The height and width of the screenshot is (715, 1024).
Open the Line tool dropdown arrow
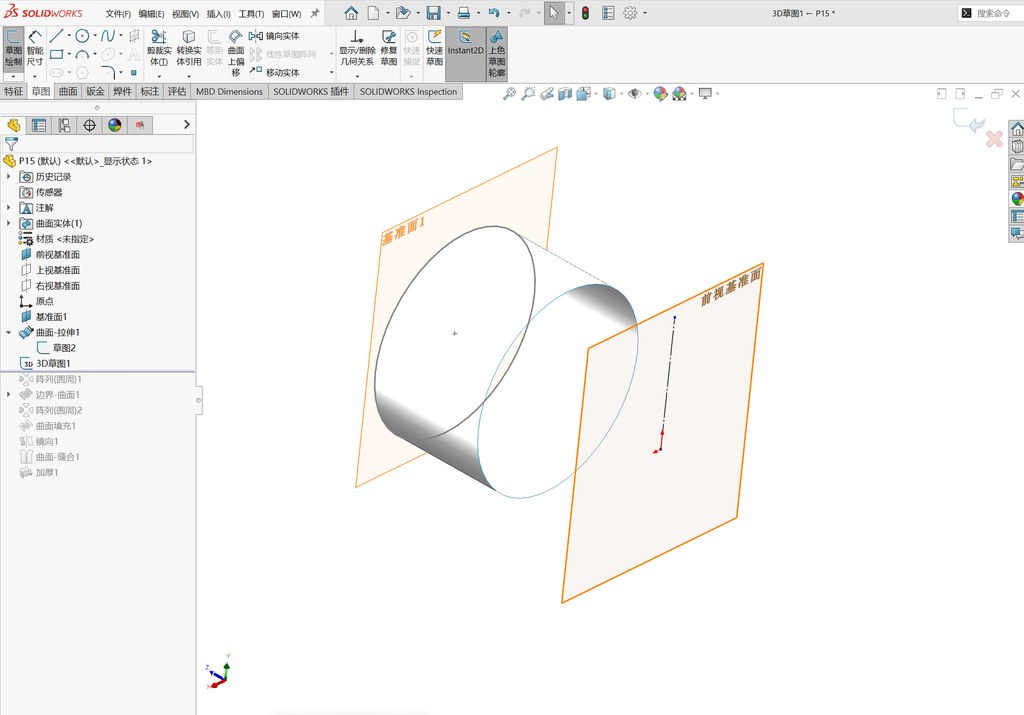(69, 36)
